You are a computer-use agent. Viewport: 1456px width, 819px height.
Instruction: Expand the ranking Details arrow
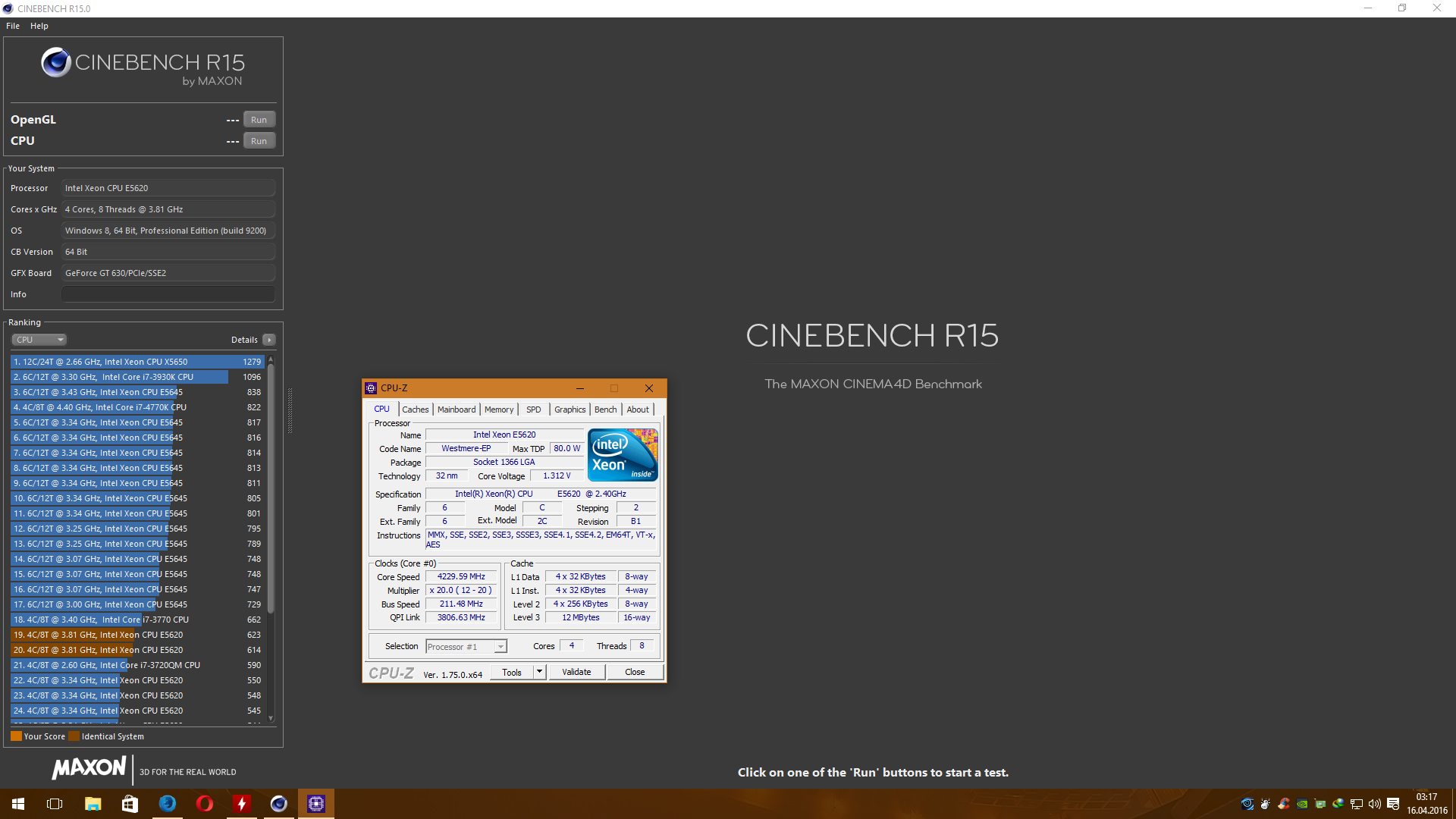click(269, 340)
